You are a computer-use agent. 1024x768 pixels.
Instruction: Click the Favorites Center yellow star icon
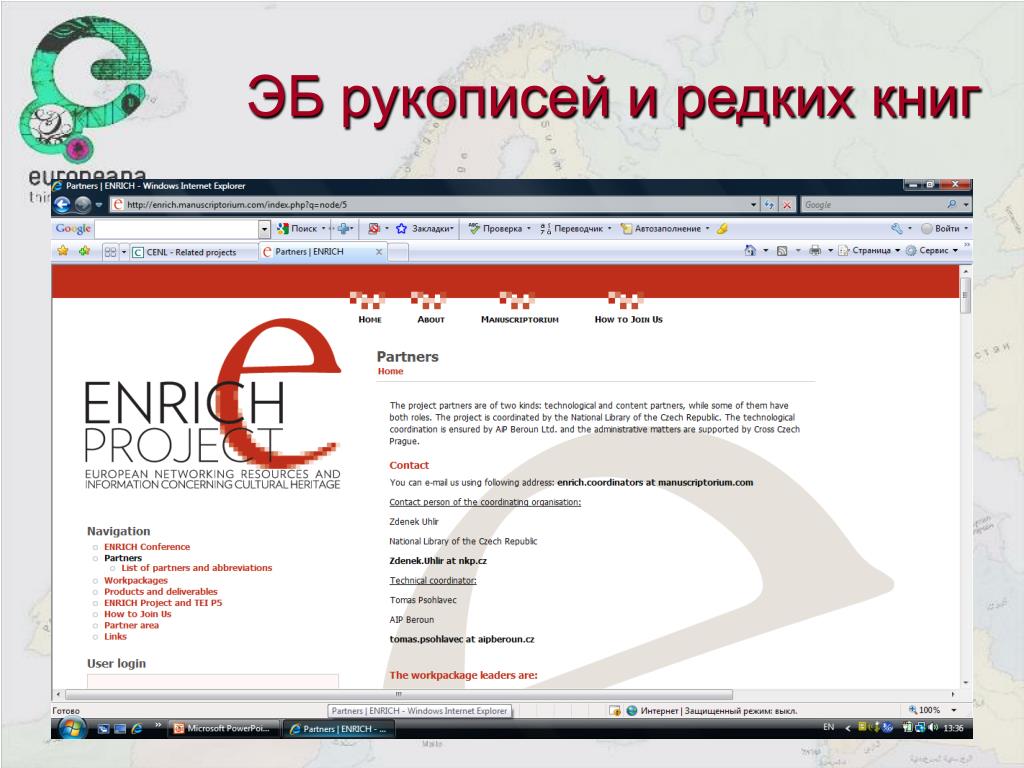63,251
